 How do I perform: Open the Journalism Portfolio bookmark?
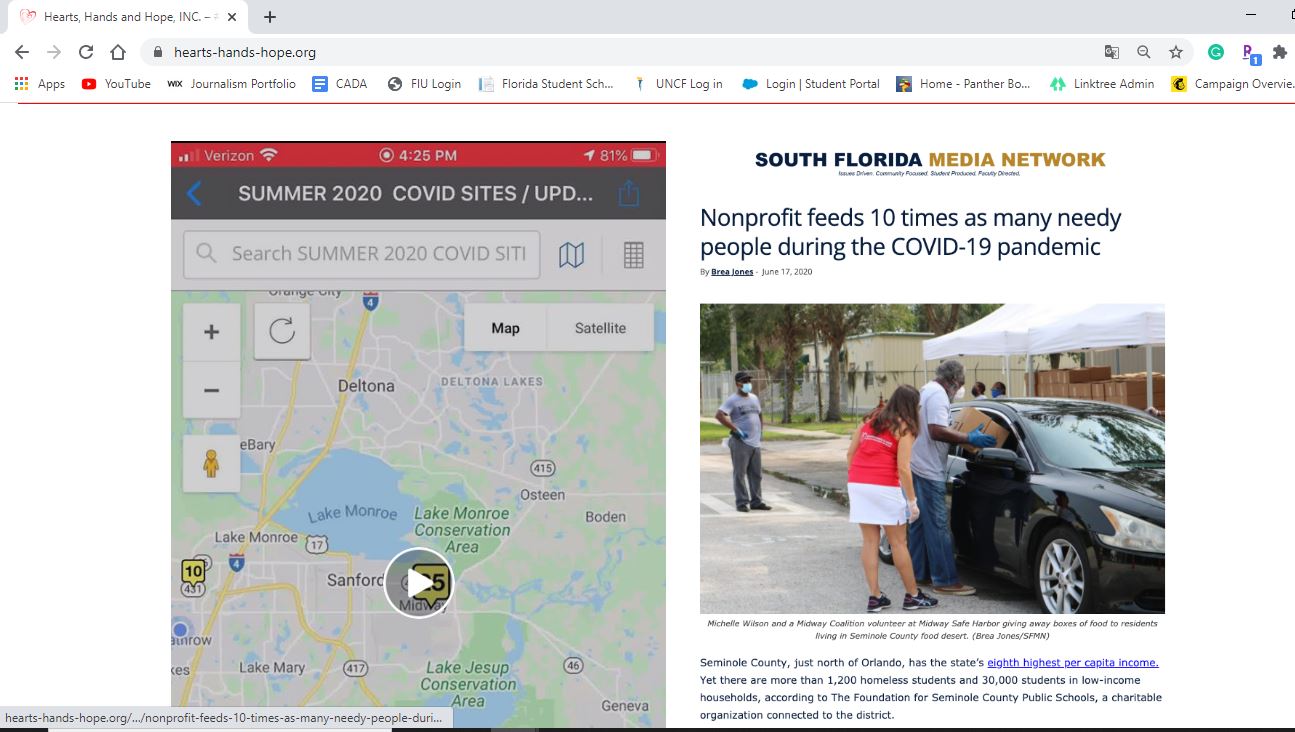[232, 84]
